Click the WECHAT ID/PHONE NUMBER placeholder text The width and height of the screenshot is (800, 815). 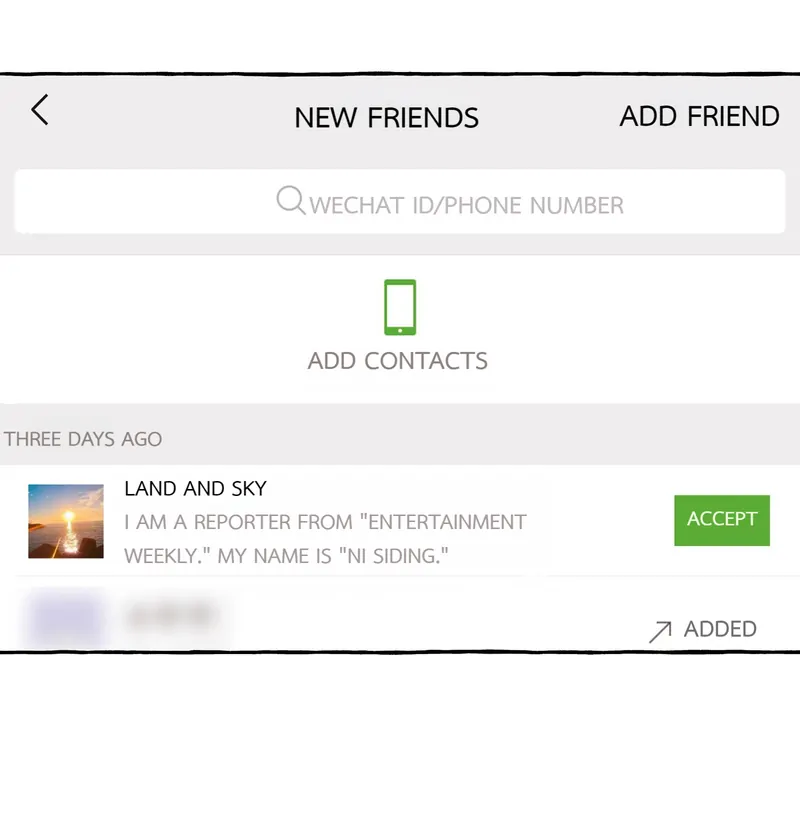(466, 206)
